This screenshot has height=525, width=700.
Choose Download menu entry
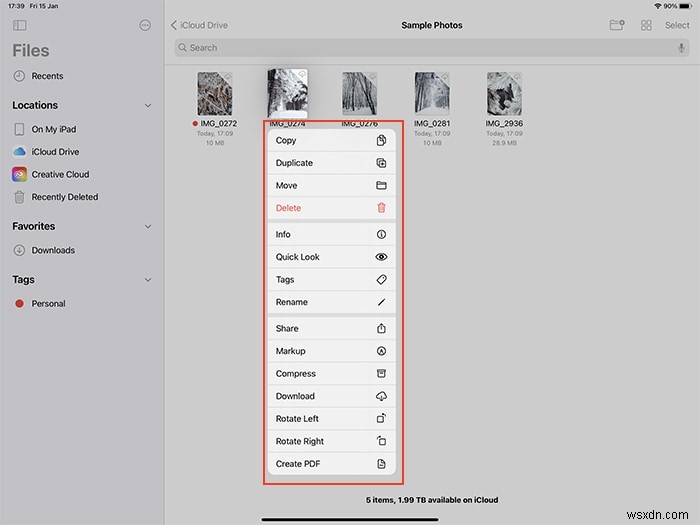point(332,396)
